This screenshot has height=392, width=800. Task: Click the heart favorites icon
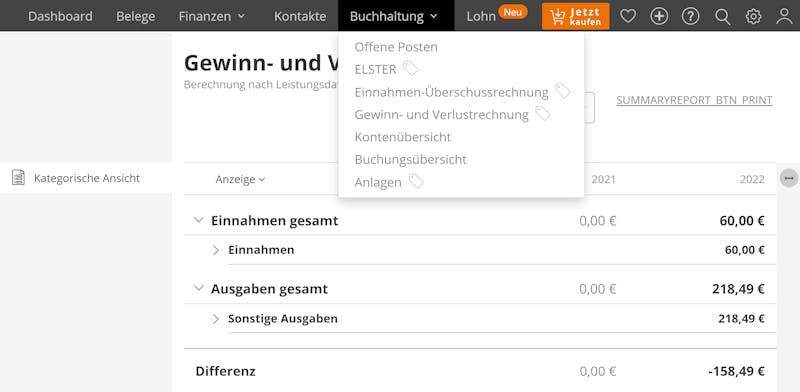pos(628,16)
